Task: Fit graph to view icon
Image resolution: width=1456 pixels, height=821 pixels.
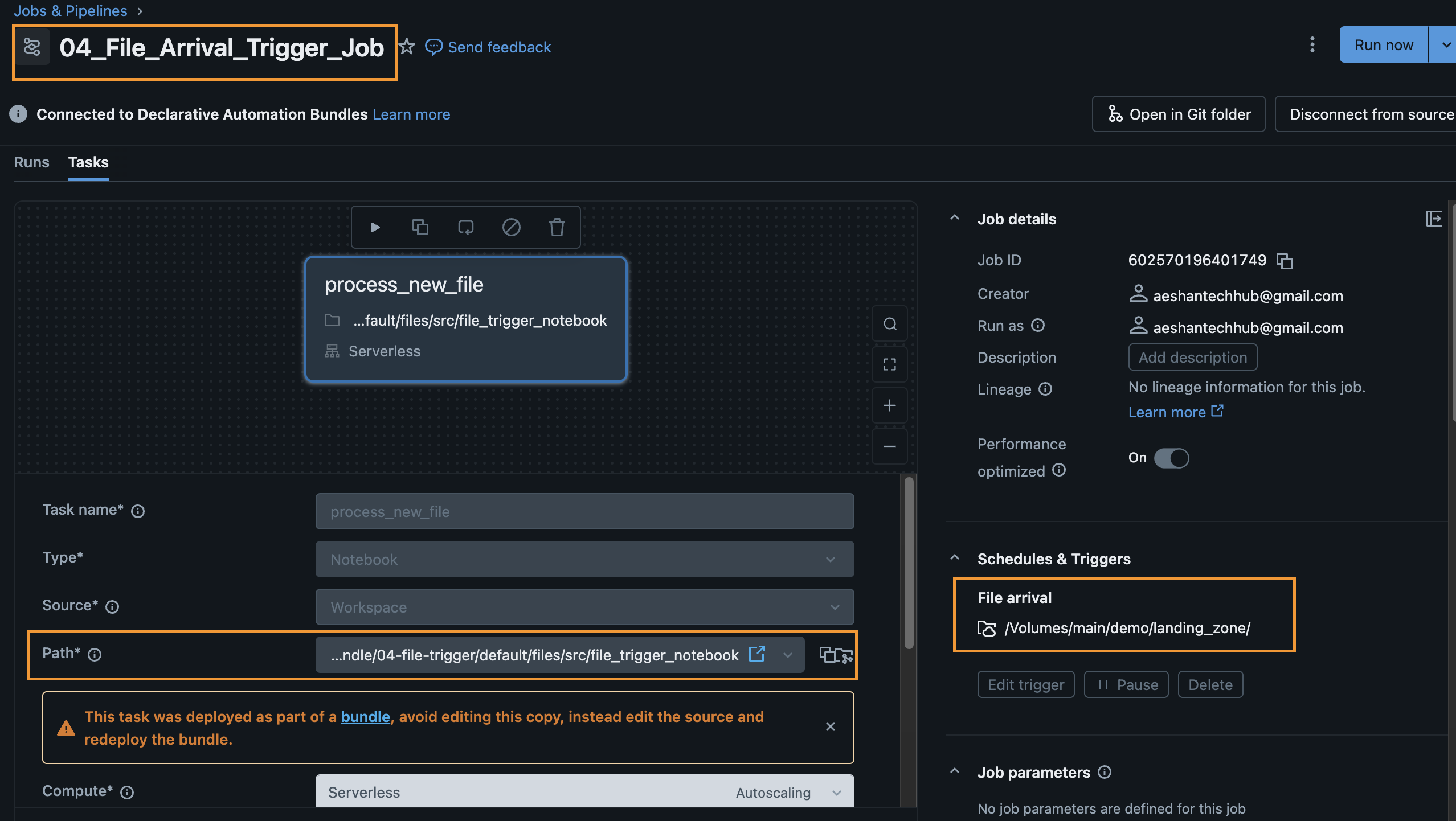Action: 890,365
